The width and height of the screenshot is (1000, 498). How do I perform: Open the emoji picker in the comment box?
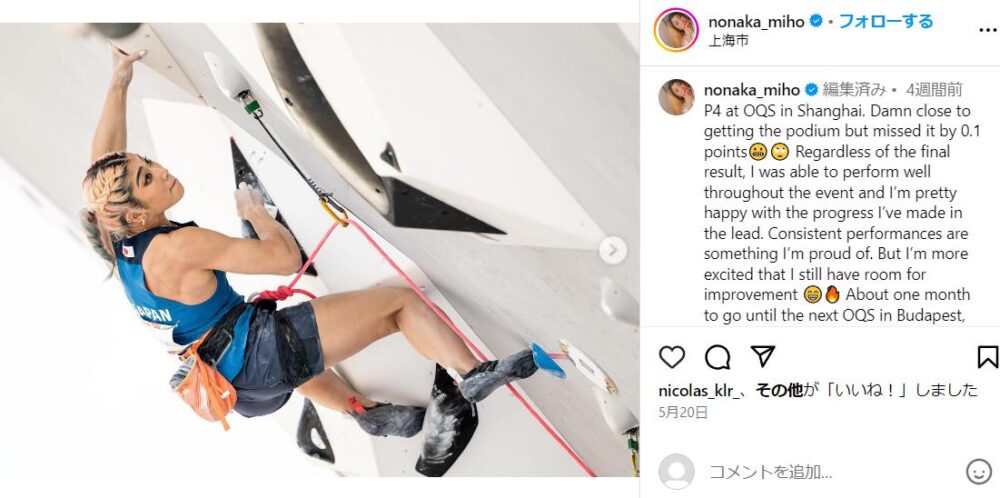pyautogui.click(x=978, y=472)
